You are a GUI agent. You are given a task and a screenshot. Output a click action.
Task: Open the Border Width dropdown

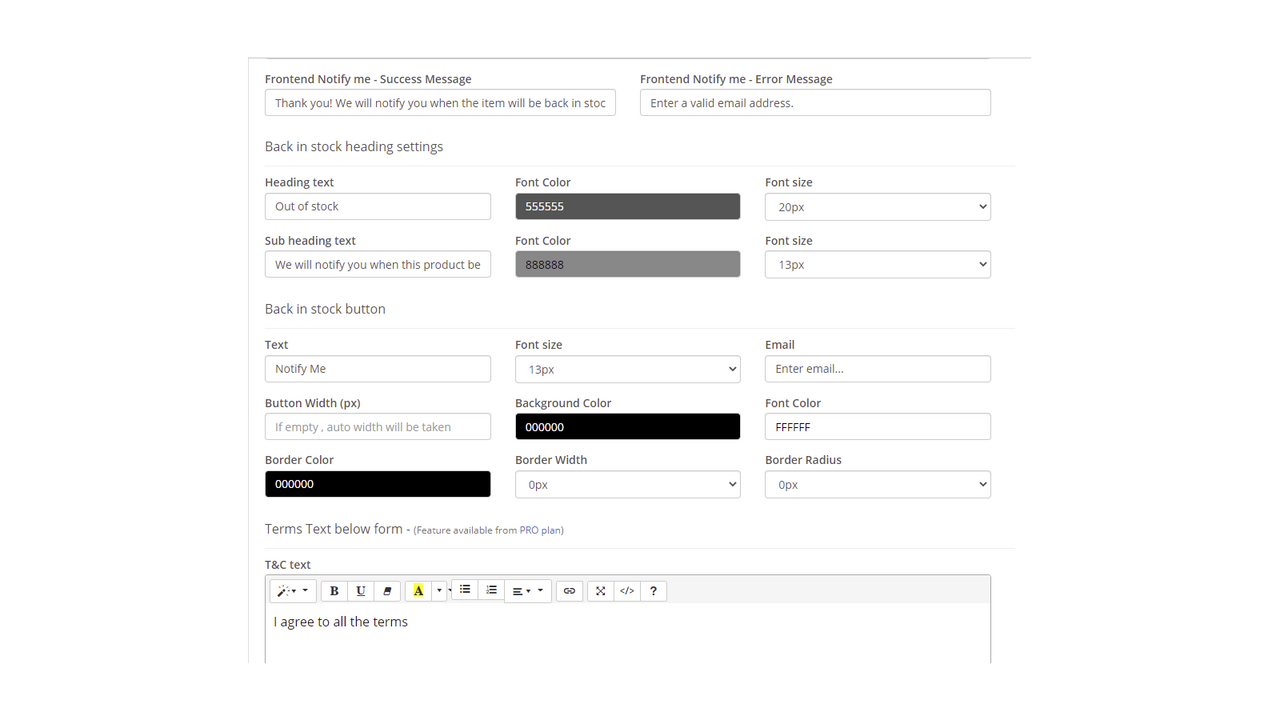[x=627, y=484]
